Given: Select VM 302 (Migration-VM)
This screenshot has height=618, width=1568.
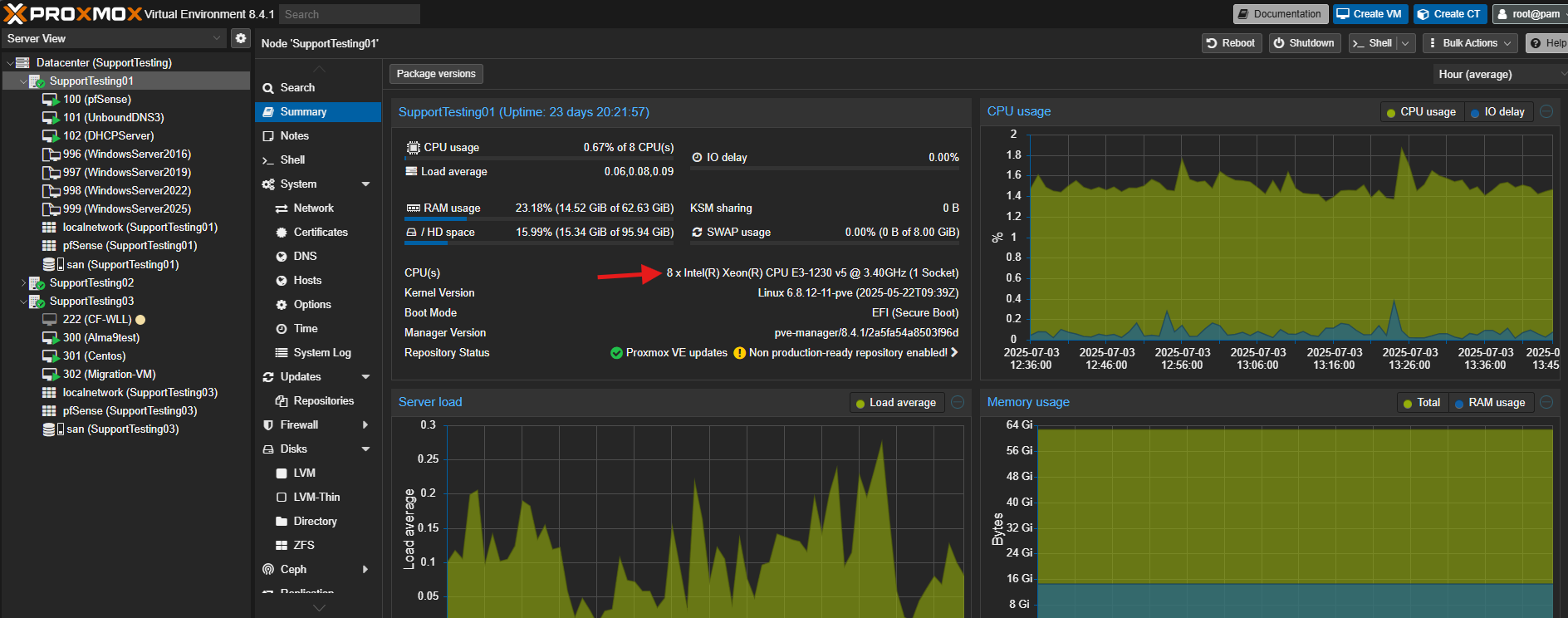Looking at the screenshot, I should pos(109,374).
